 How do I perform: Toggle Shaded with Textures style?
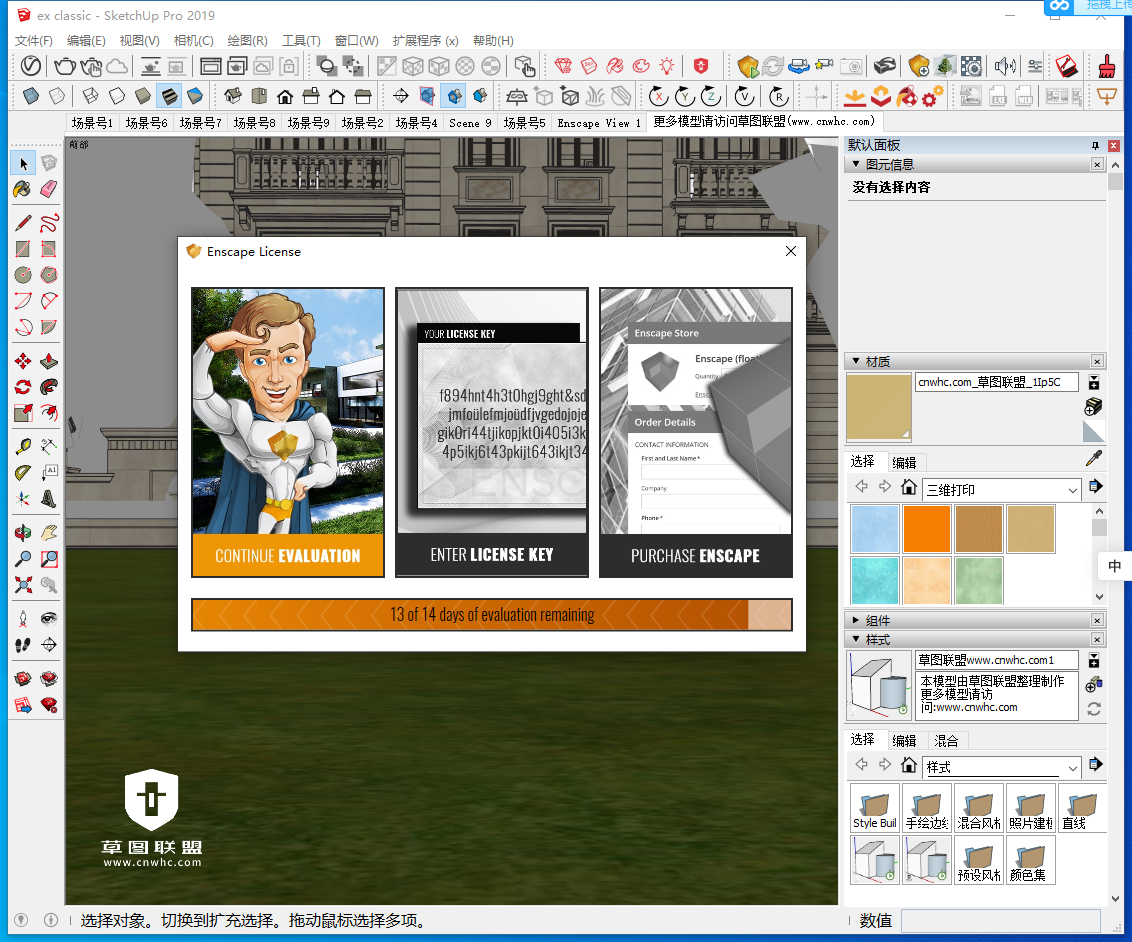168,96
